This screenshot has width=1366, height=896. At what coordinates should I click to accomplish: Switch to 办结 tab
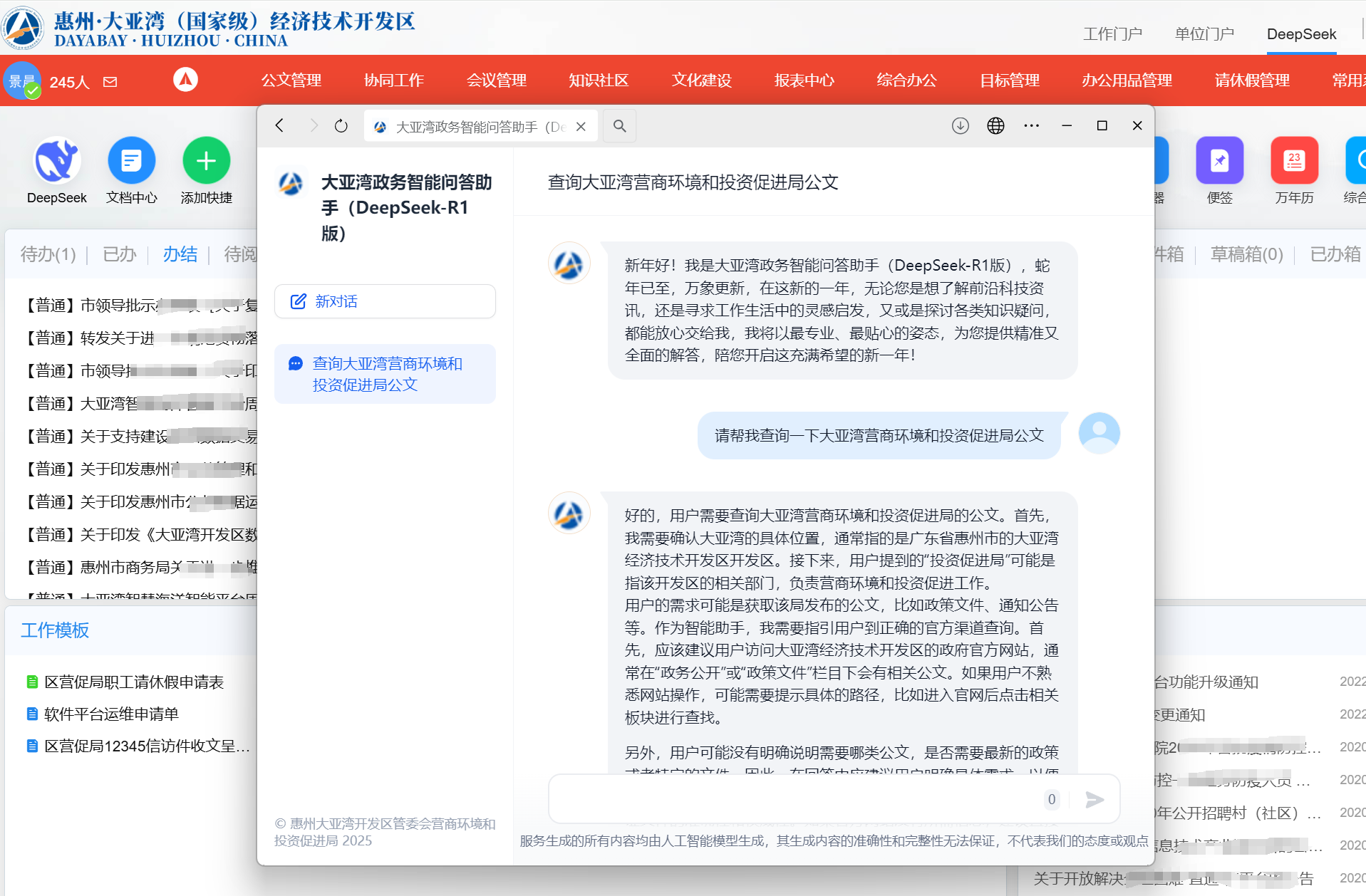(x=180, y=254)
